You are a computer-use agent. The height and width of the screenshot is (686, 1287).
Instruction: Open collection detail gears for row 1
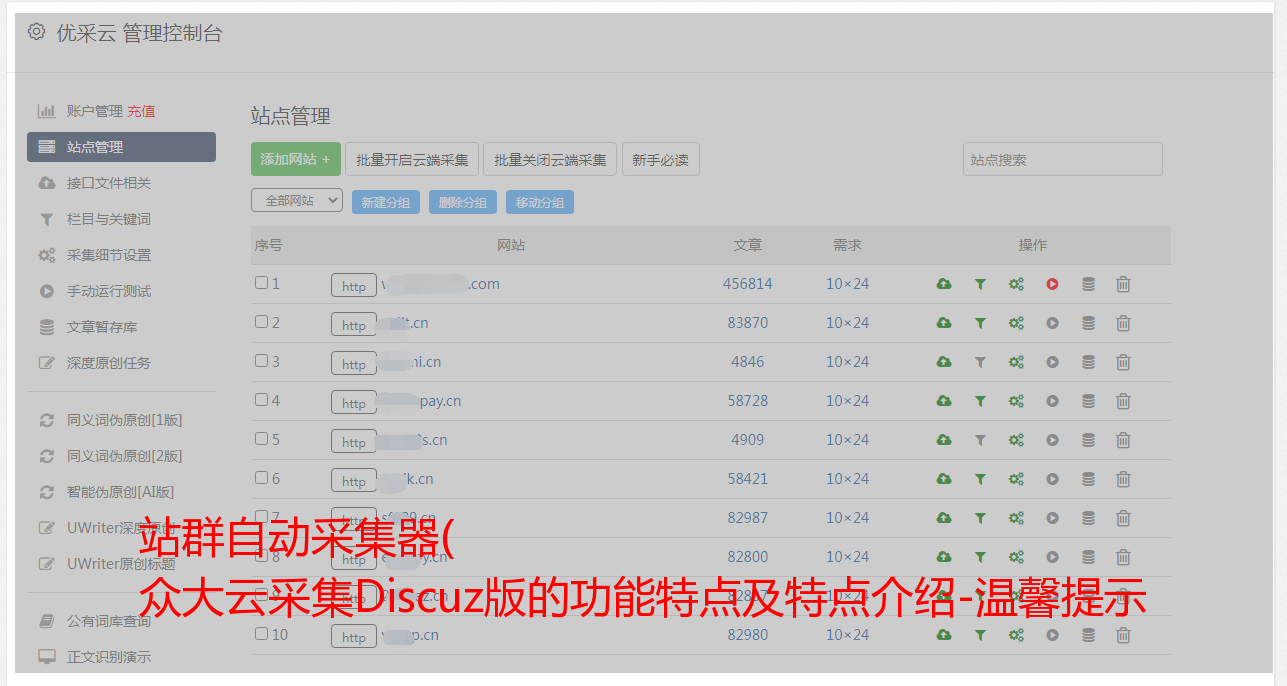pos(1016,284)
